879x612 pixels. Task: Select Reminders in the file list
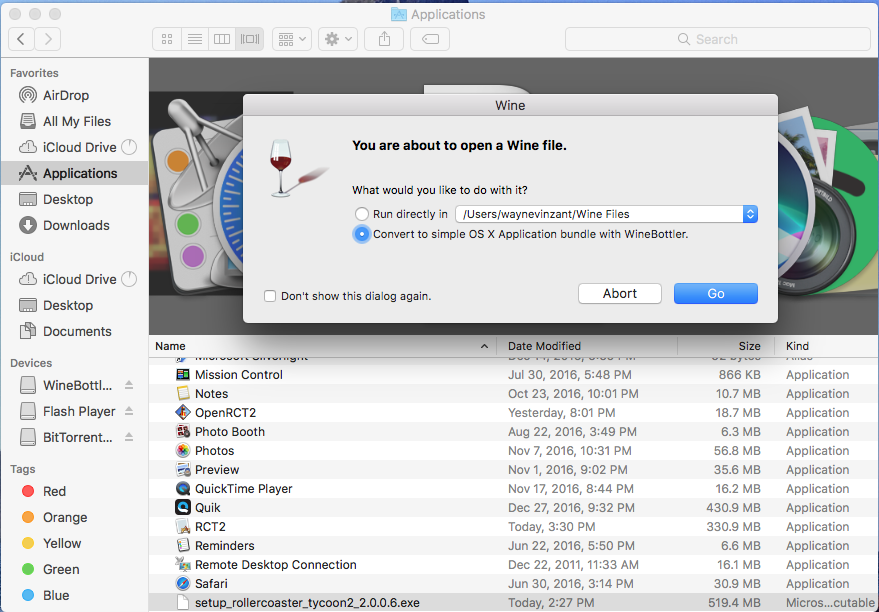click(x=513, y=546)
